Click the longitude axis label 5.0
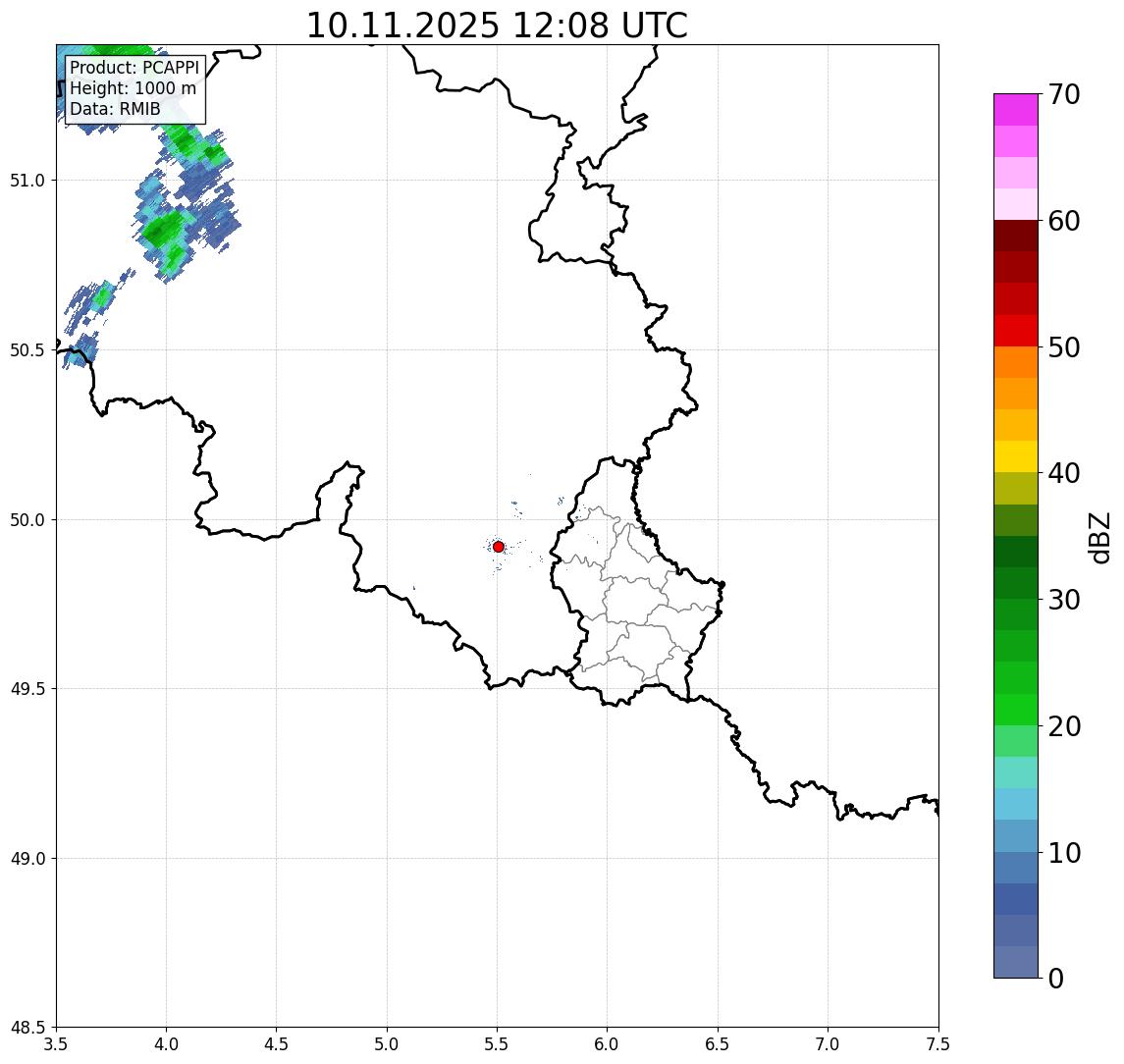1124x1064 pixels. click(387, 1044)
